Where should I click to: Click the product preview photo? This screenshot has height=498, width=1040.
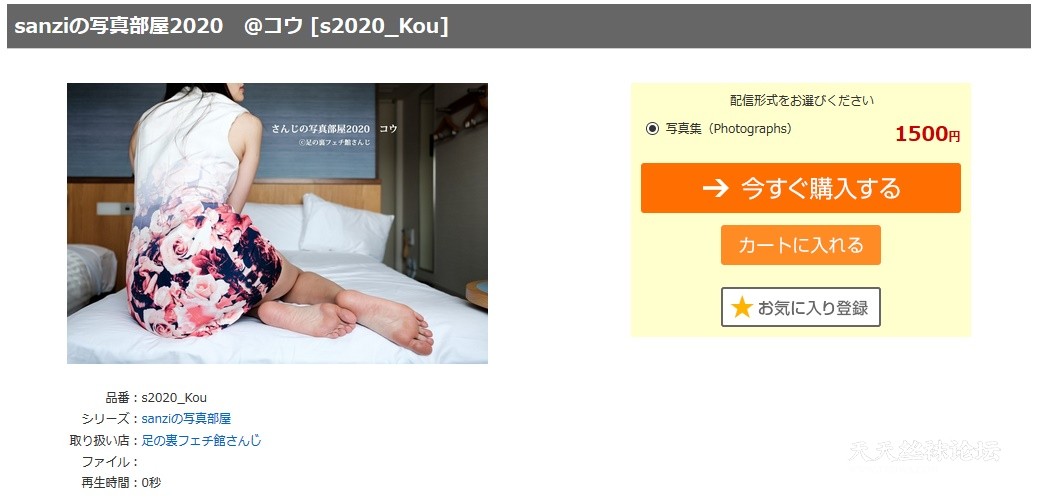coord(277,223)
